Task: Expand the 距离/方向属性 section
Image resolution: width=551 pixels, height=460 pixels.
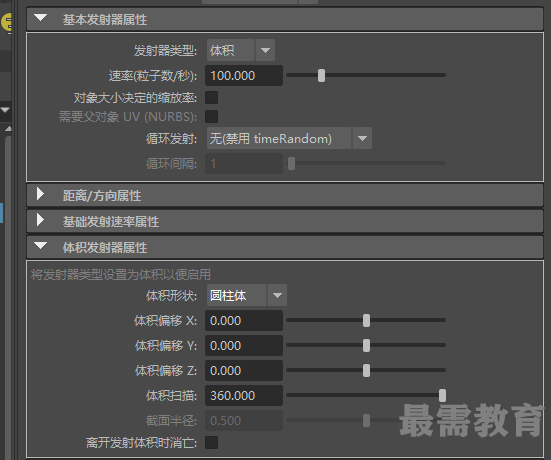Action: click(x=40, y=194)
